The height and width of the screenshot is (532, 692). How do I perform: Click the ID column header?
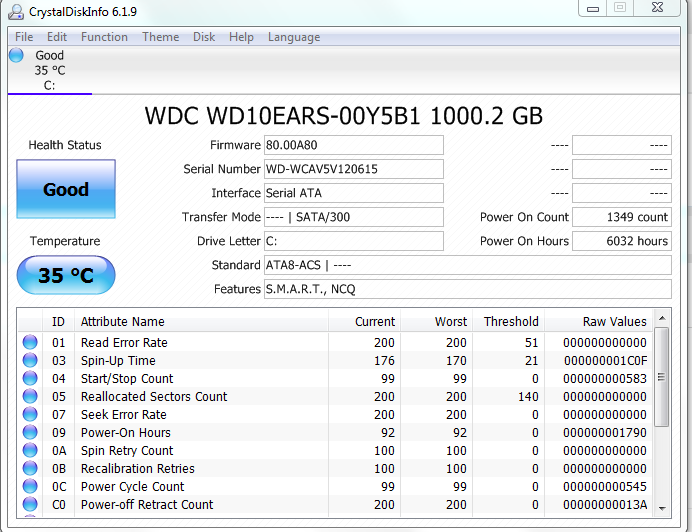pyautogui.click(x=58, y=321)
